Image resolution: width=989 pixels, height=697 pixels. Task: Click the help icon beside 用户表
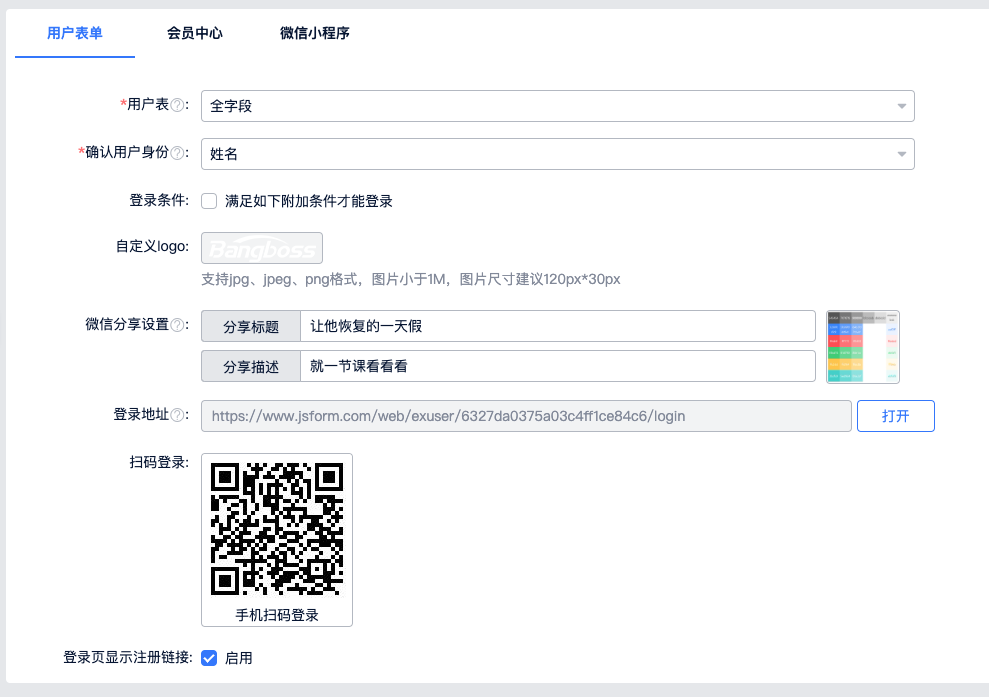177,105
